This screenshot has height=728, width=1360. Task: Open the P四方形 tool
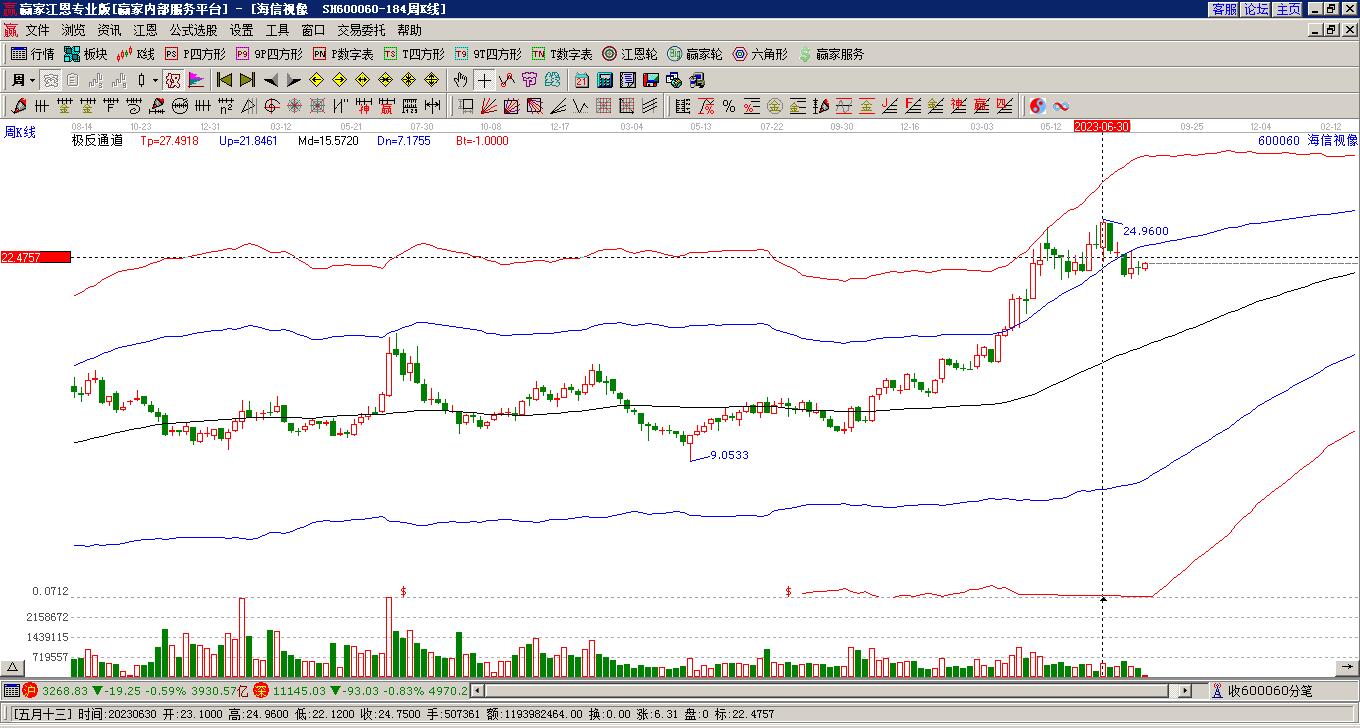point(195,54)
